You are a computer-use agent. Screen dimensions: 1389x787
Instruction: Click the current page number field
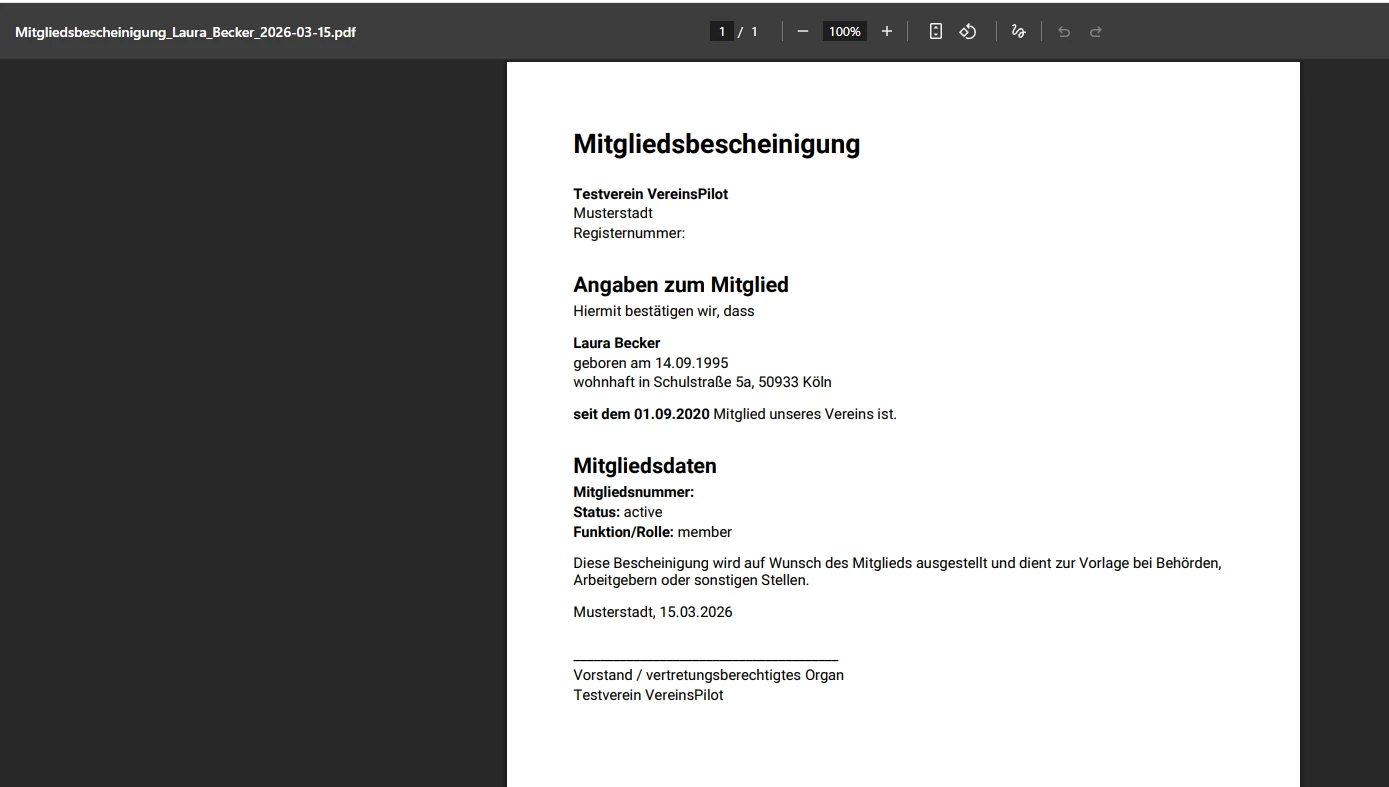(721, 31)
